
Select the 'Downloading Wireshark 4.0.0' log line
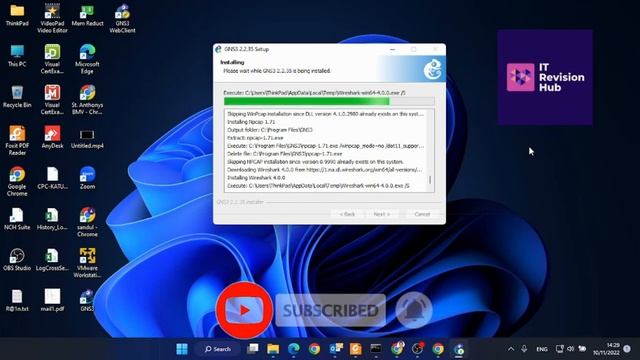click(324, 169)
